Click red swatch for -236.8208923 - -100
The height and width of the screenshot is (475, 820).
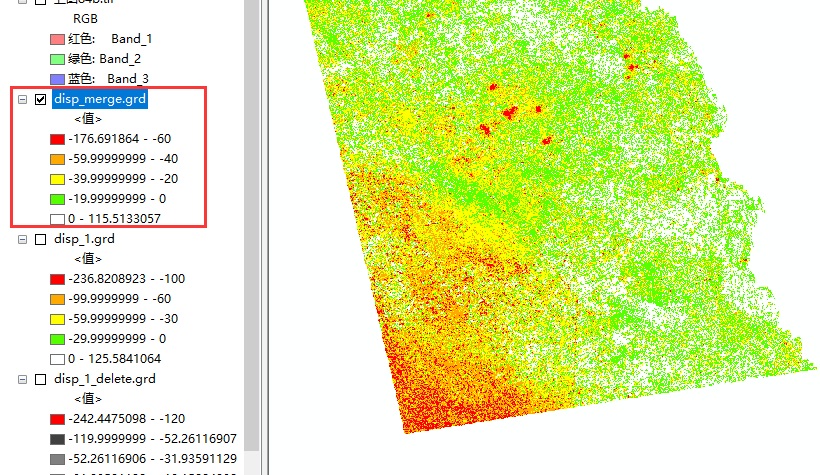58,279
